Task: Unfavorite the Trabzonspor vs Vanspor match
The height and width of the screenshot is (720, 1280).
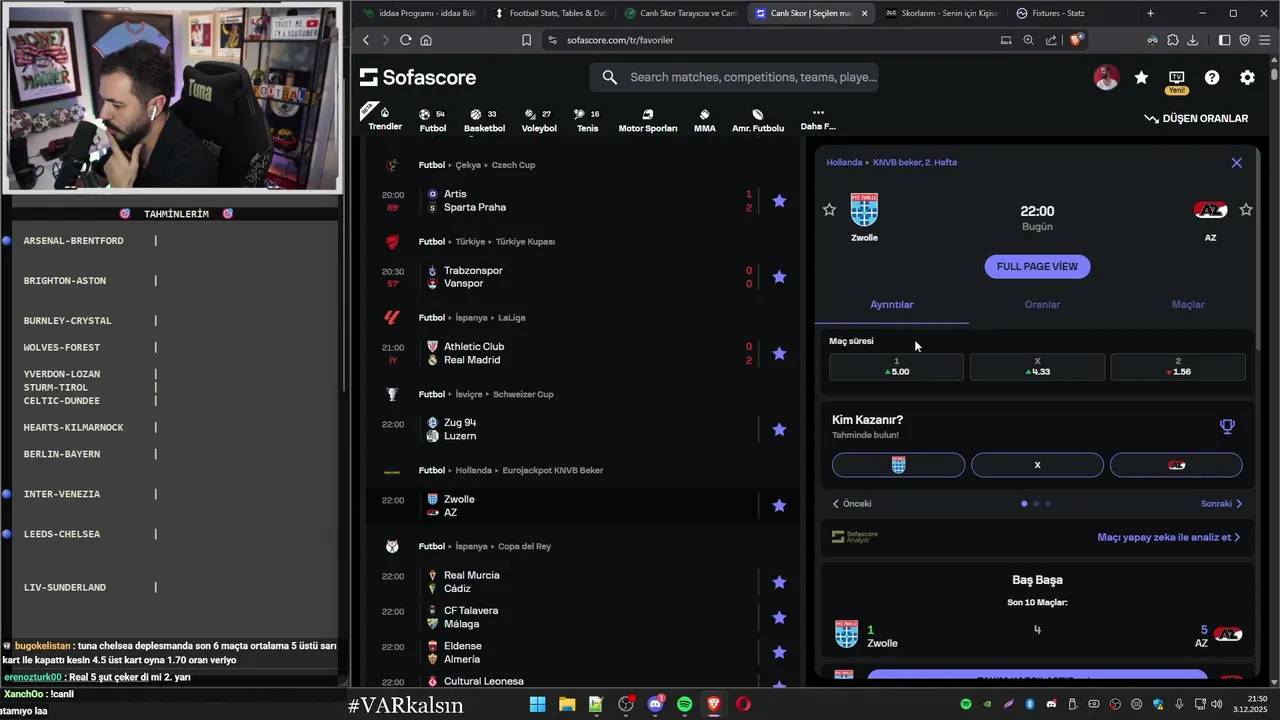Action: point(779,277)
